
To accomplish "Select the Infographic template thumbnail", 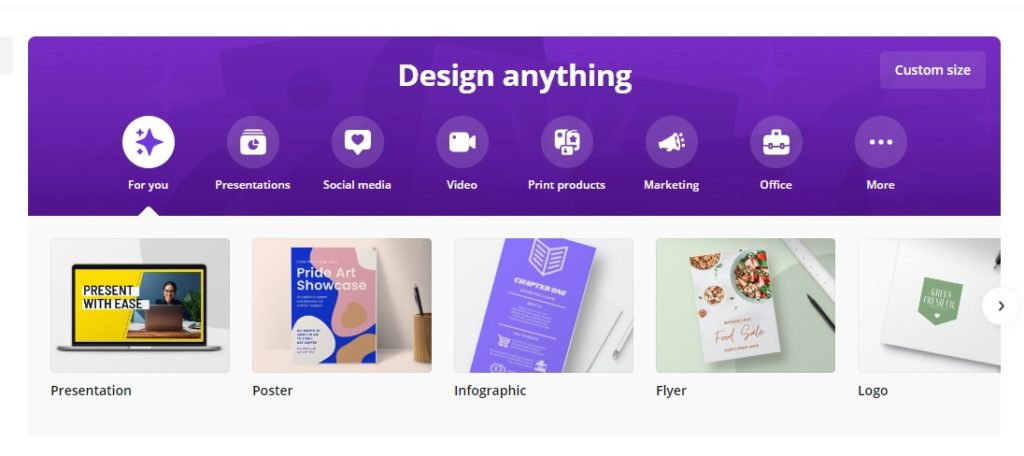I will 543,305.
